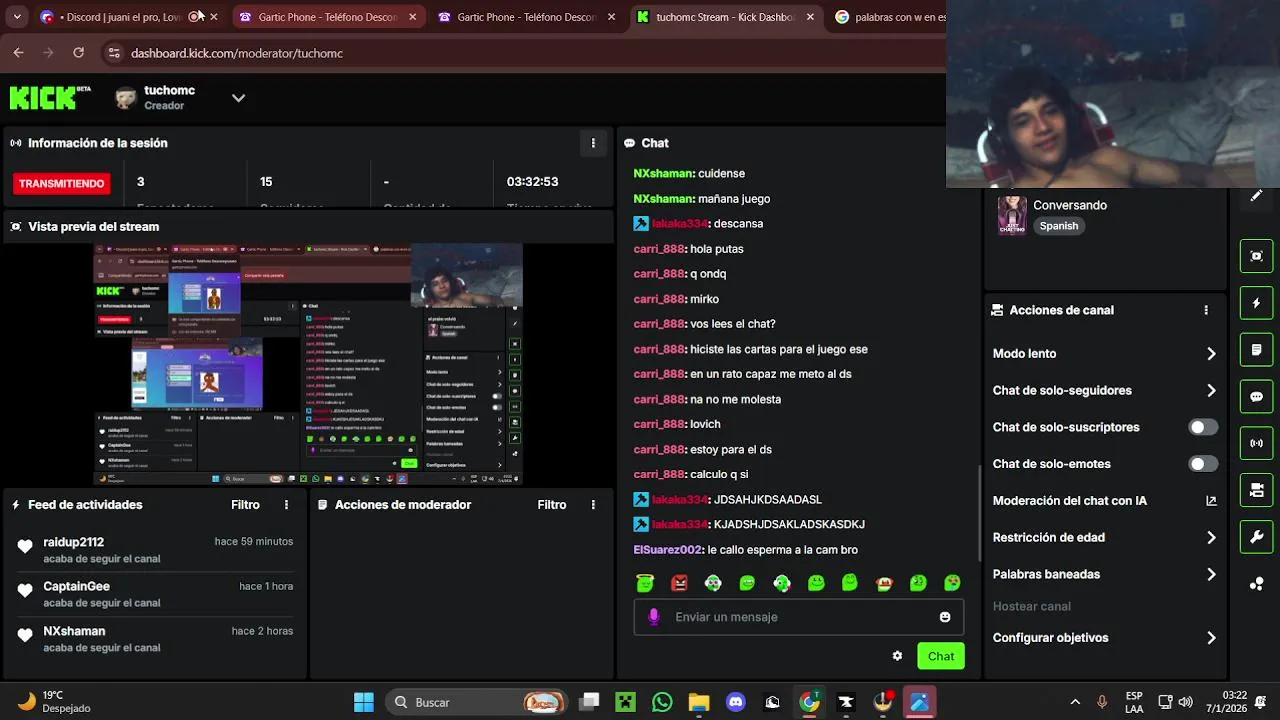This screenshot has height=720, width=1280.
Task: Select the heart-eyes drooling emote
Action: click(952, 583)
